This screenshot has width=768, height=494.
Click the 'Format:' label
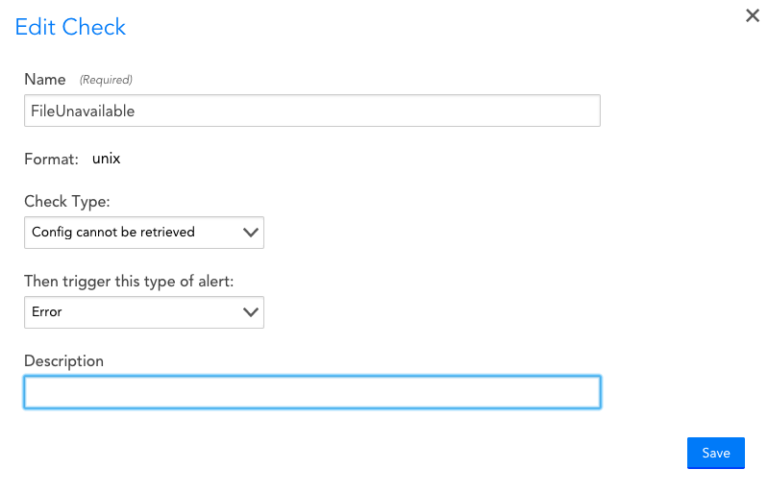[51, 159]
